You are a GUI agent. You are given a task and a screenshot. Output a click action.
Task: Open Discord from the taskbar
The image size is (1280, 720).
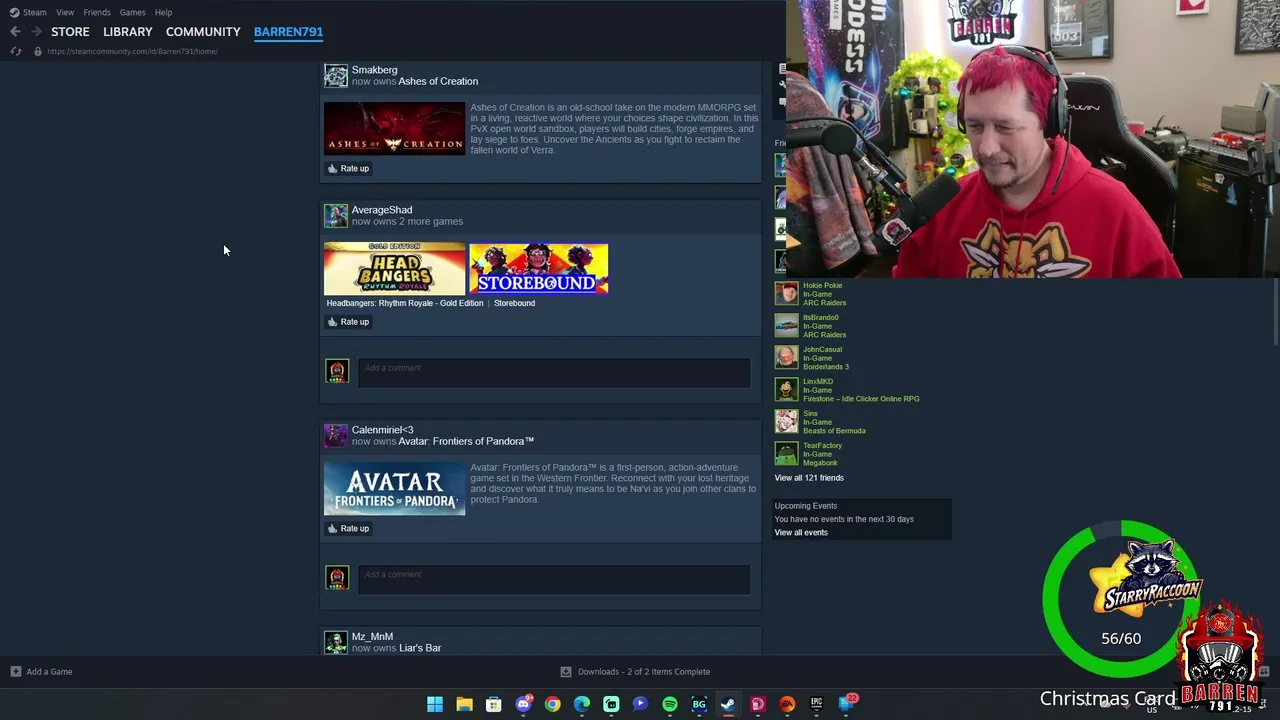coord(523,705)
